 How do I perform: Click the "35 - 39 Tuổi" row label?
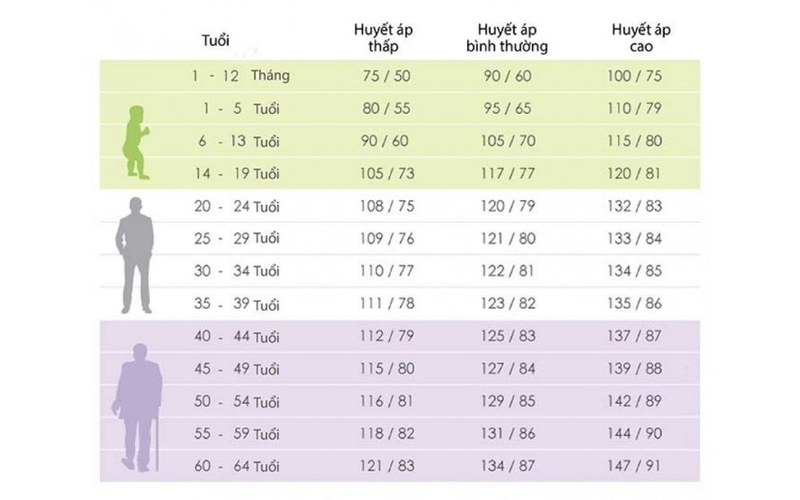pyautogui.click(x=235, y=304)
